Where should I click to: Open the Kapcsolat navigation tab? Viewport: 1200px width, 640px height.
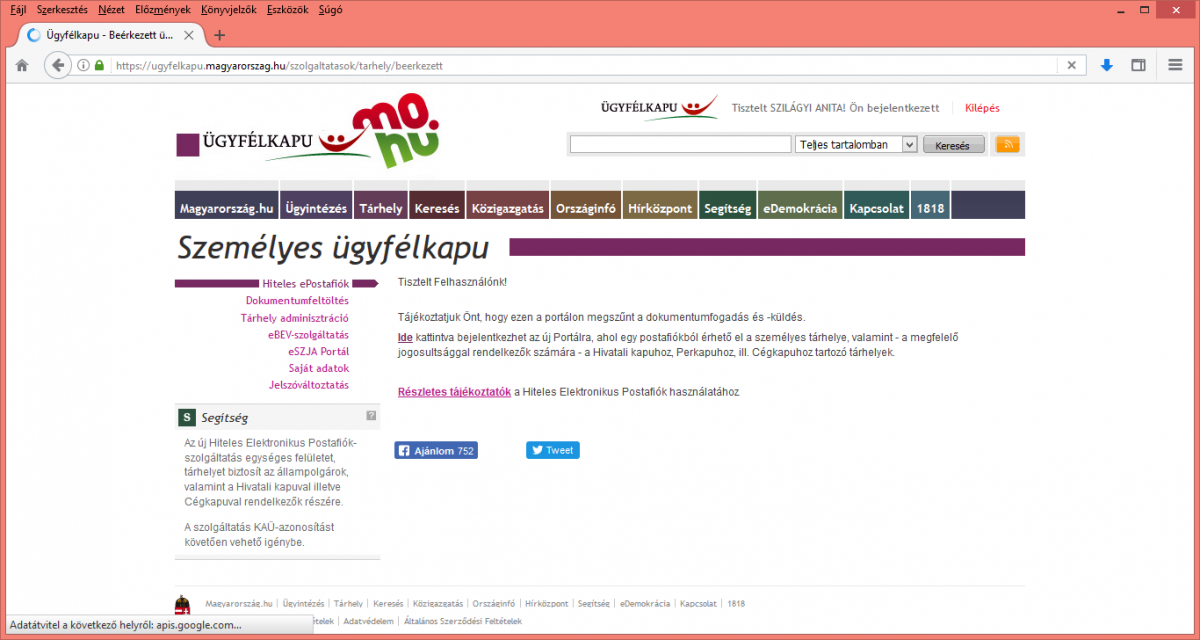pyautogui.click(x=876, y=204)
